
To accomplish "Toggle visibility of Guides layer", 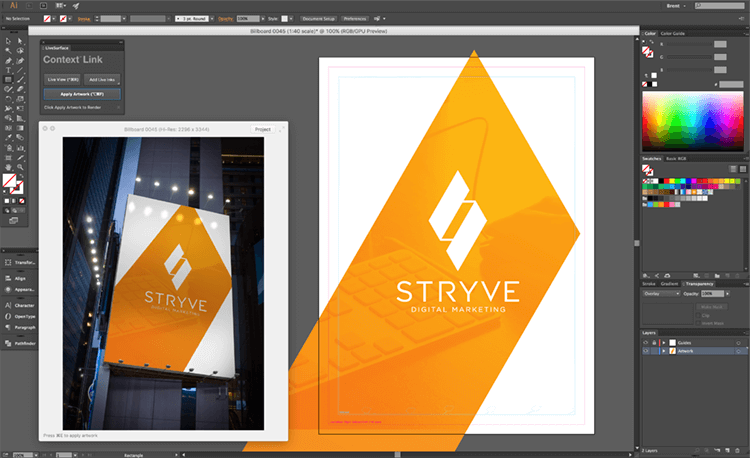I will [x=646, y=343].
